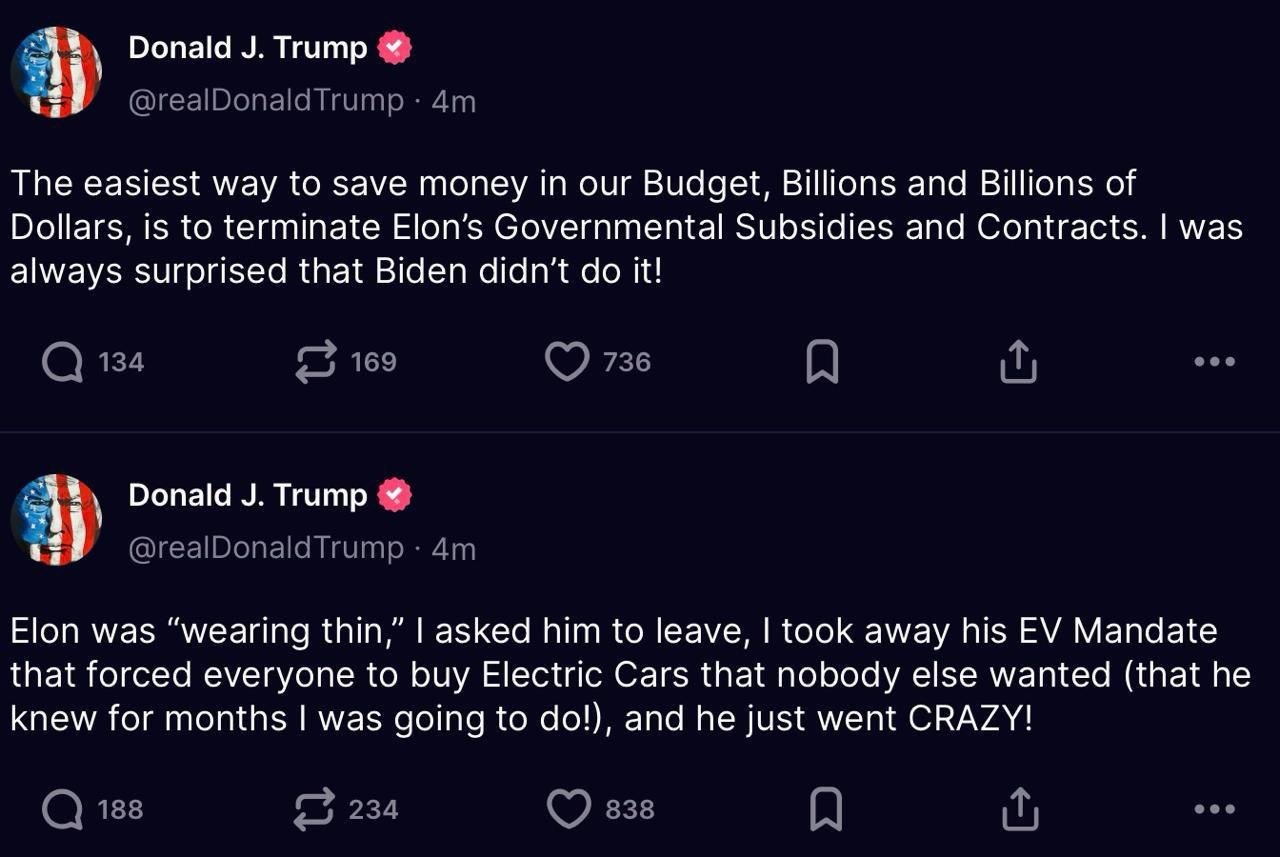ReTruth the post with 234 reposts

[316, 809]
